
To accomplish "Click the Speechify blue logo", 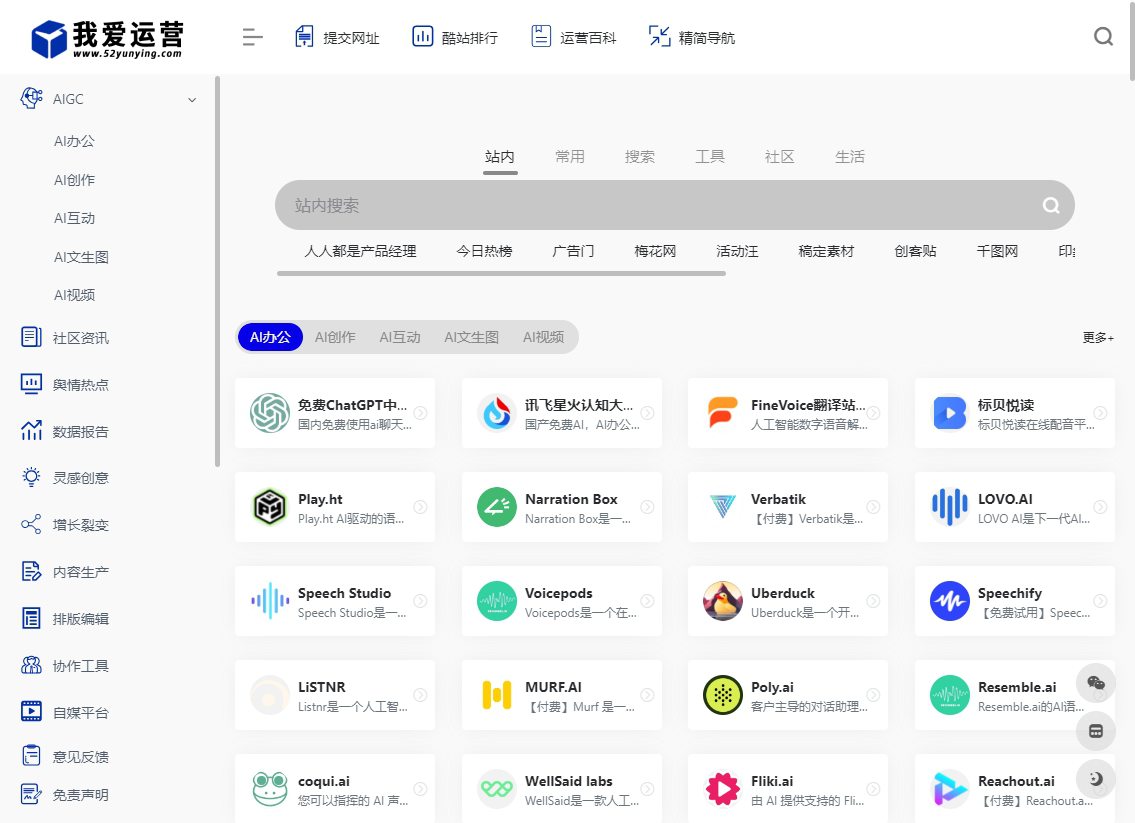I will coord(950,601).
